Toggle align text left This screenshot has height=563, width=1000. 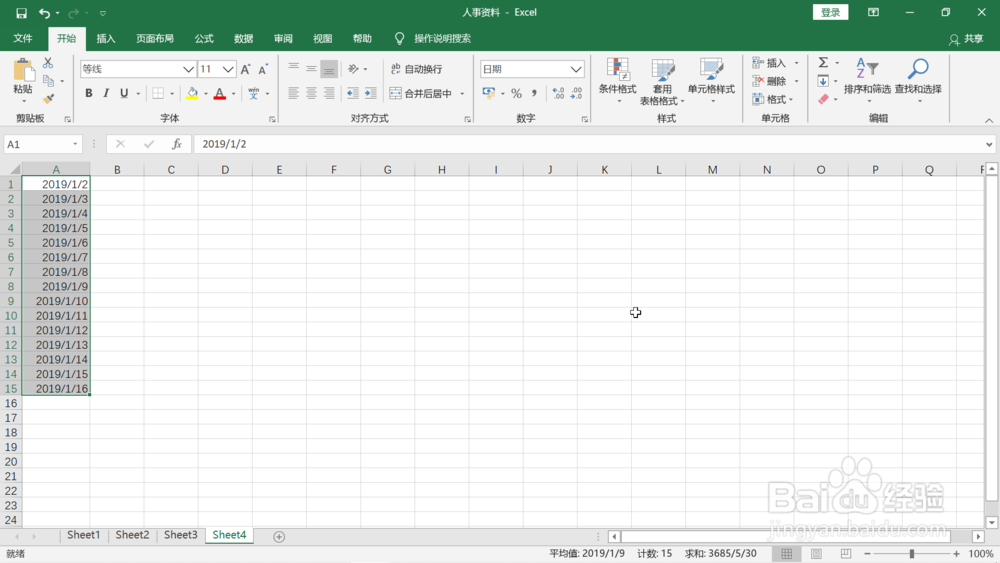(293, 94)
